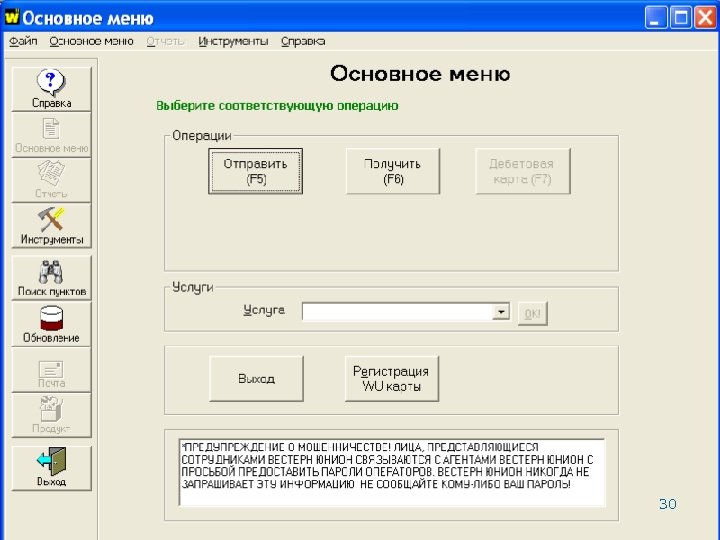Start the Обновление database icon
The image size is (720, 540).
pyautogui.click(x=51, y=324)
